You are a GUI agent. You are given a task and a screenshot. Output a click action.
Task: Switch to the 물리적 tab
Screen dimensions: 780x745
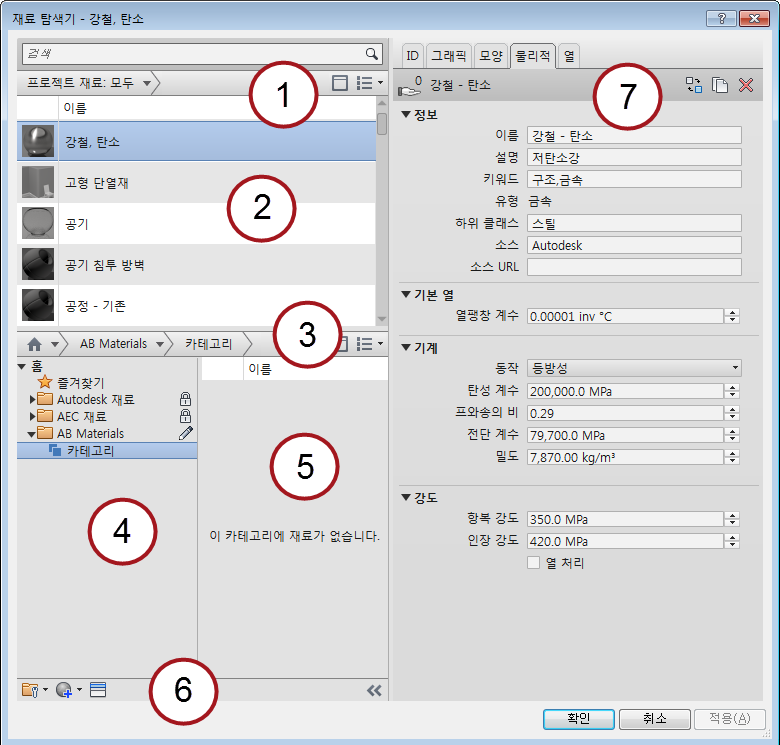point(533,56)
